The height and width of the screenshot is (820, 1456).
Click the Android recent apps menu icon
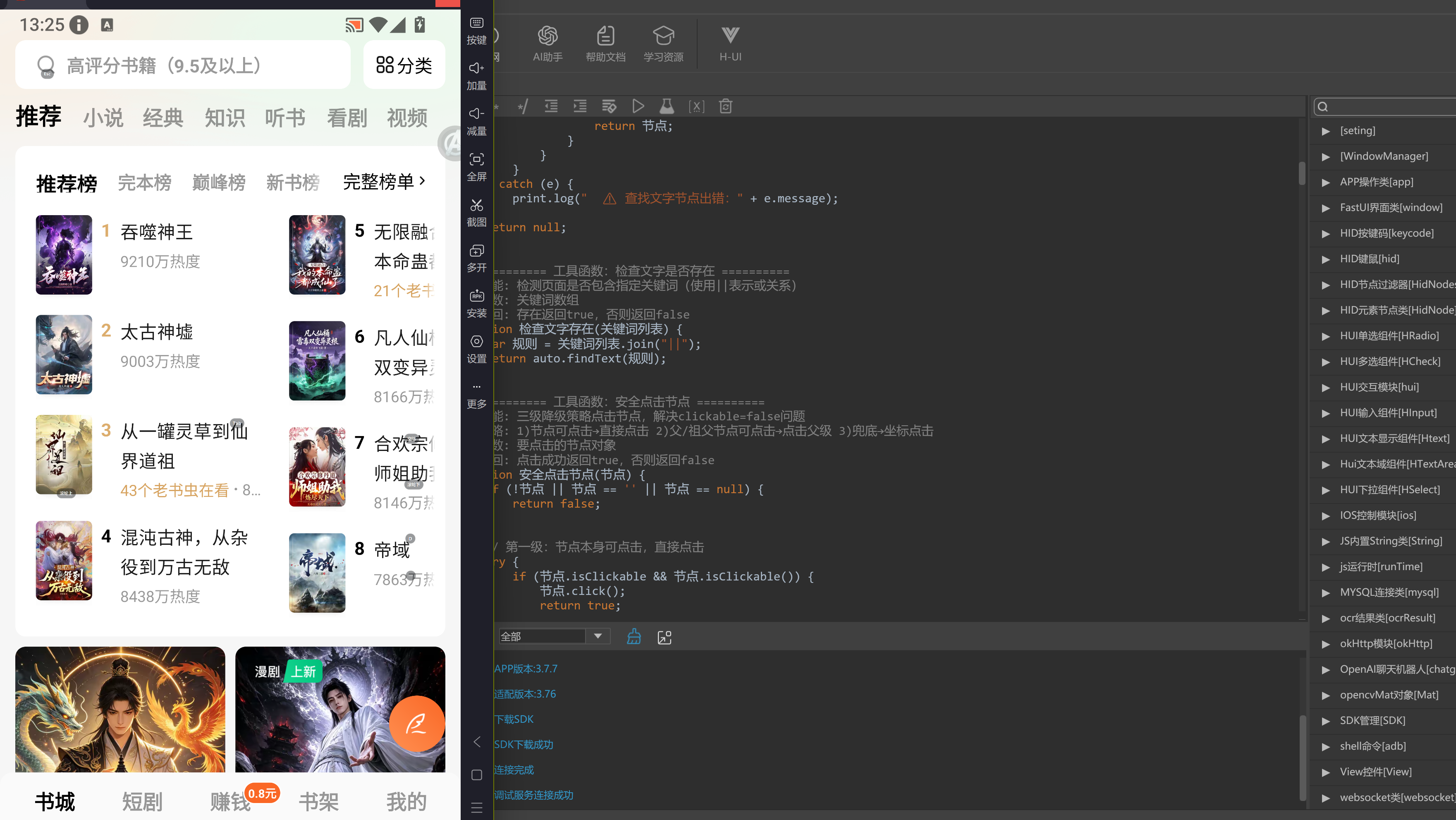(476, 807)
